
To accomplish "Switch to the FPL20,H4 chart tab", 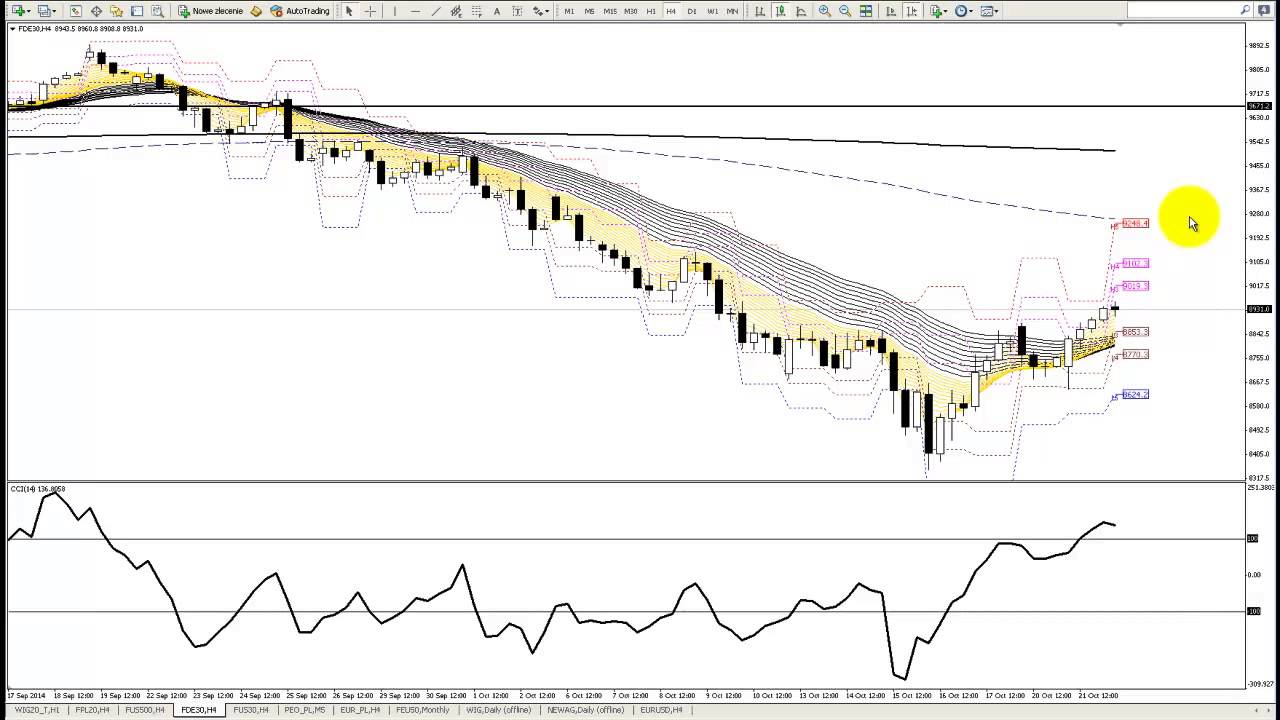I will point(92,710).
